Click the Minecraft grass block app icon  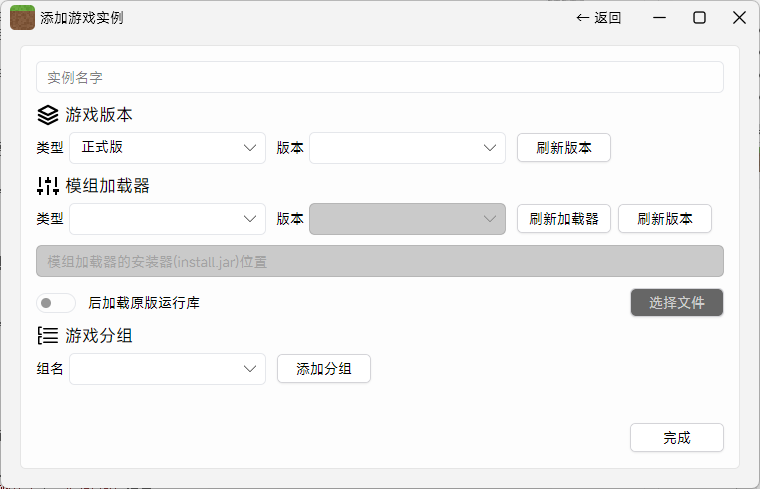[22, 18]
